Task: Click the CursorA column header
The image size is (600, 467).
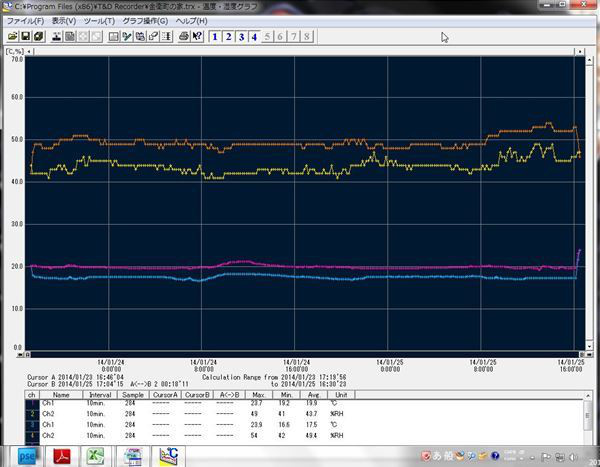Action: [x=165, y=395]
